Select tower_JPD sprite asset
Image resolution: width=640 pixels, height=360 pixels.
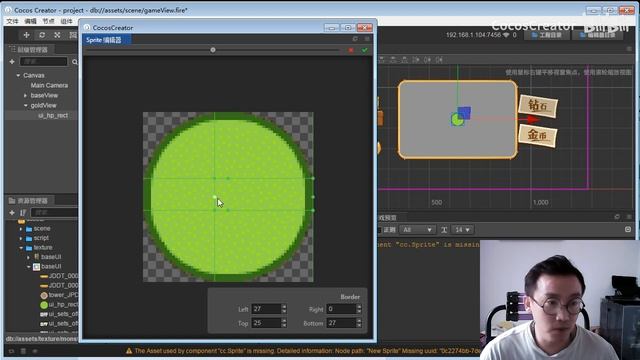59,295
